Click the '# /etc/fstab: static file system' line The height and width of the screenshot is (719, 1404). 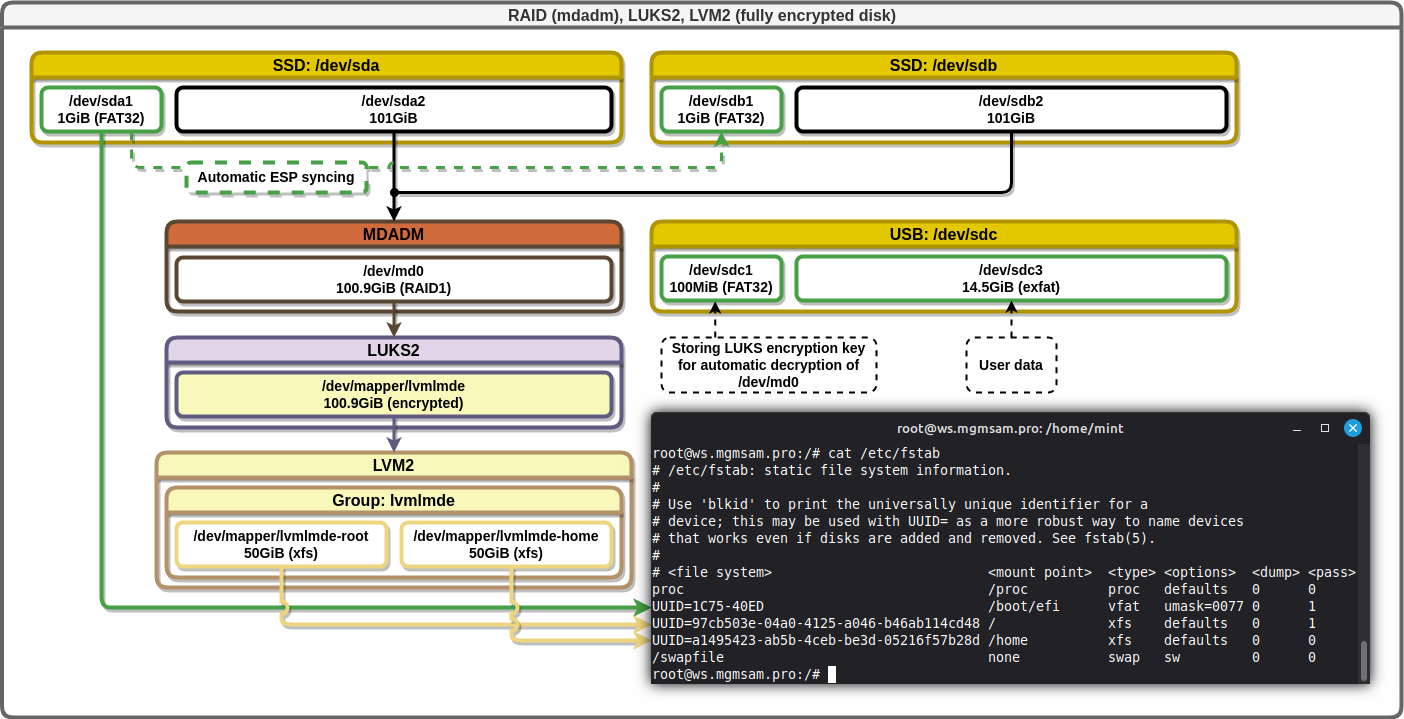[832, 470]
